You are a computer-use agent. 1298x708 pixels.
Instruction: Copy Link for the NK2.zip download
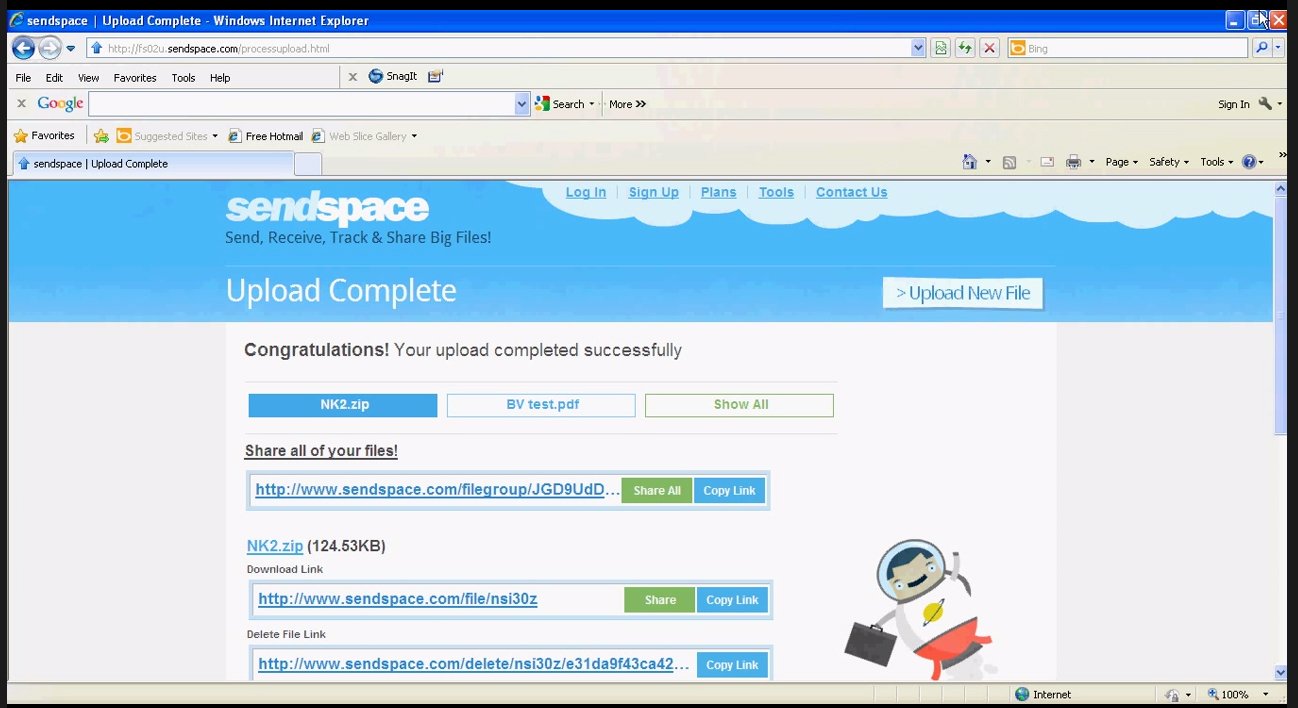point(732,599)
